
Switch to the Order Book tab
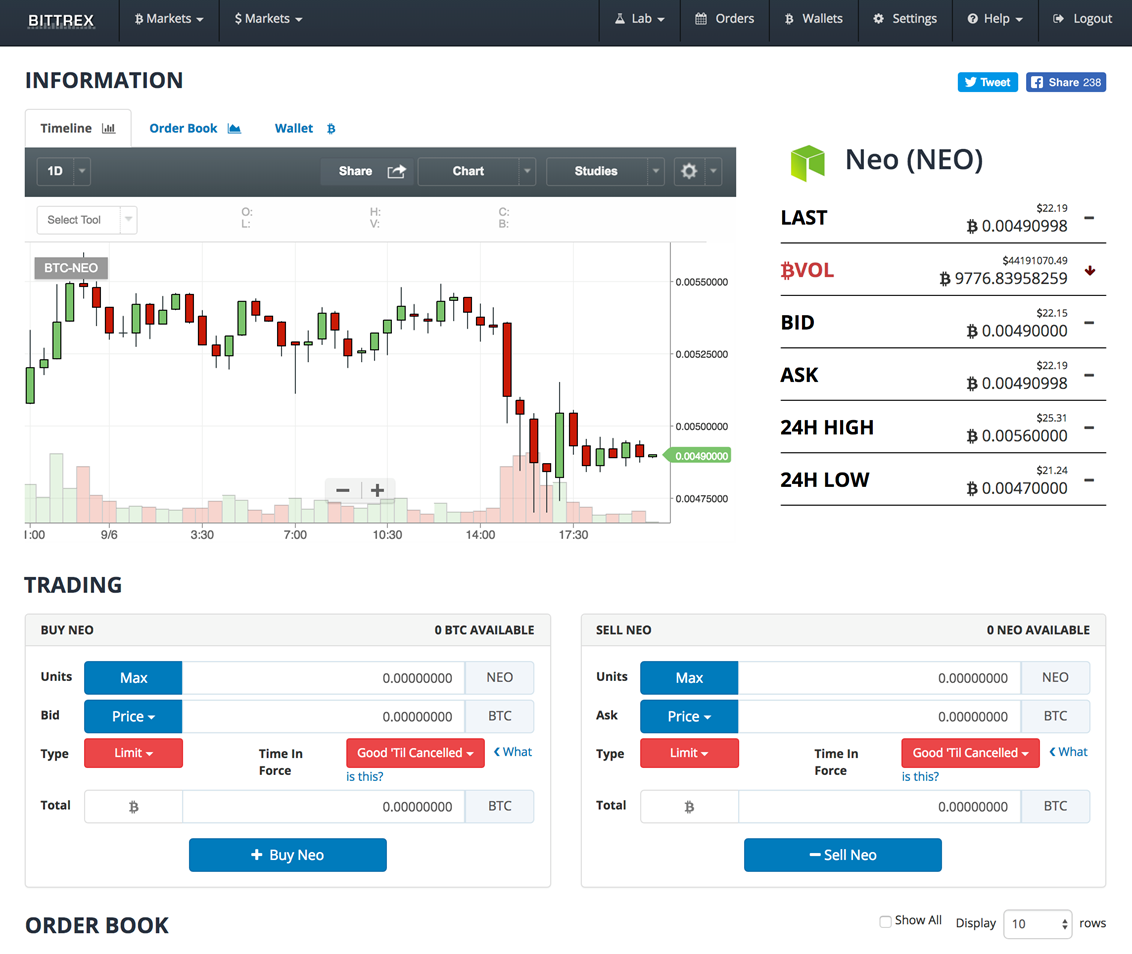coord(195,129)
